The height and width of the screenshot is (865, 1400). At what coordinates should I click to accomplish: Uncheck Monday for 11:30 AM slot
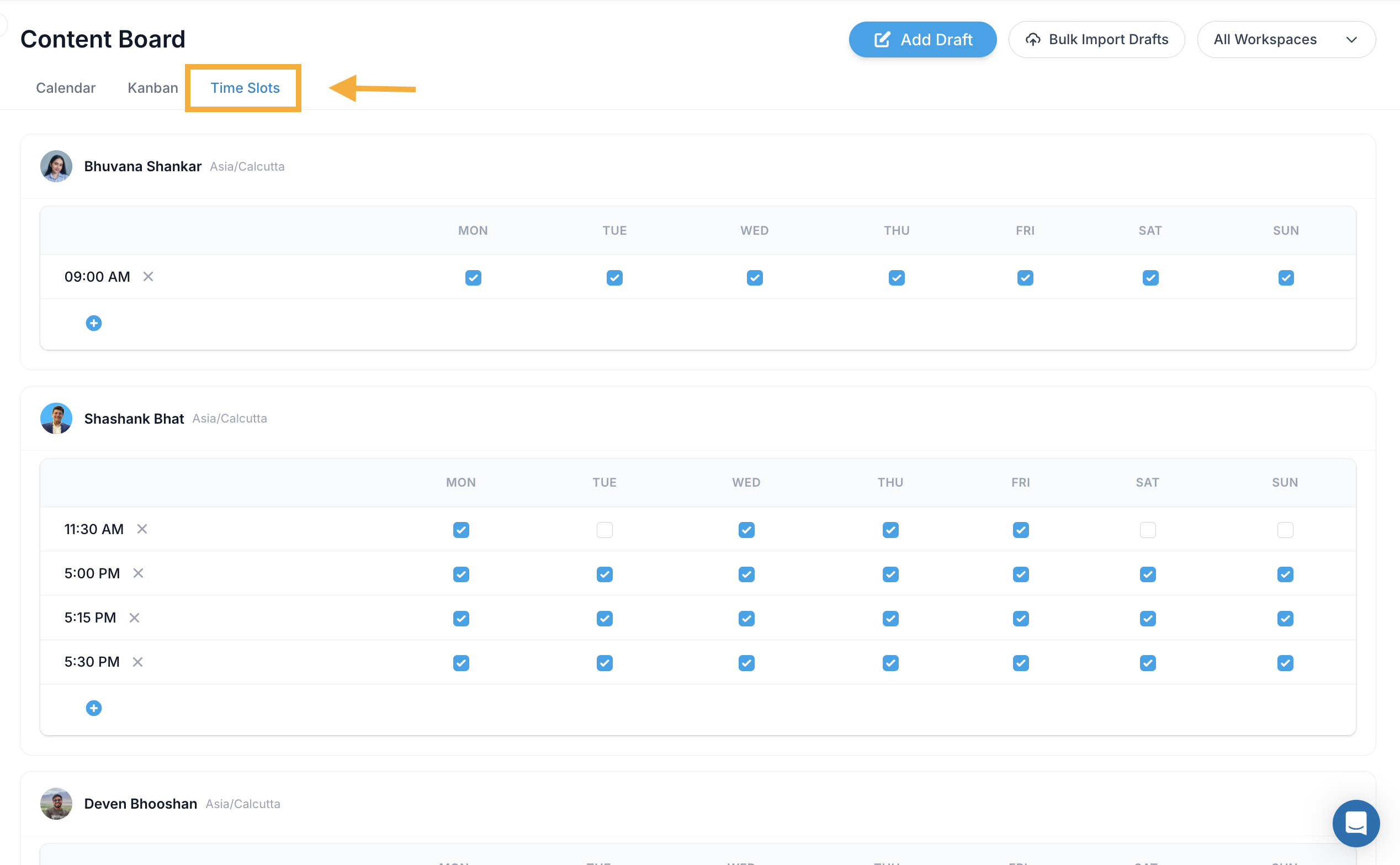pos(462,530)
